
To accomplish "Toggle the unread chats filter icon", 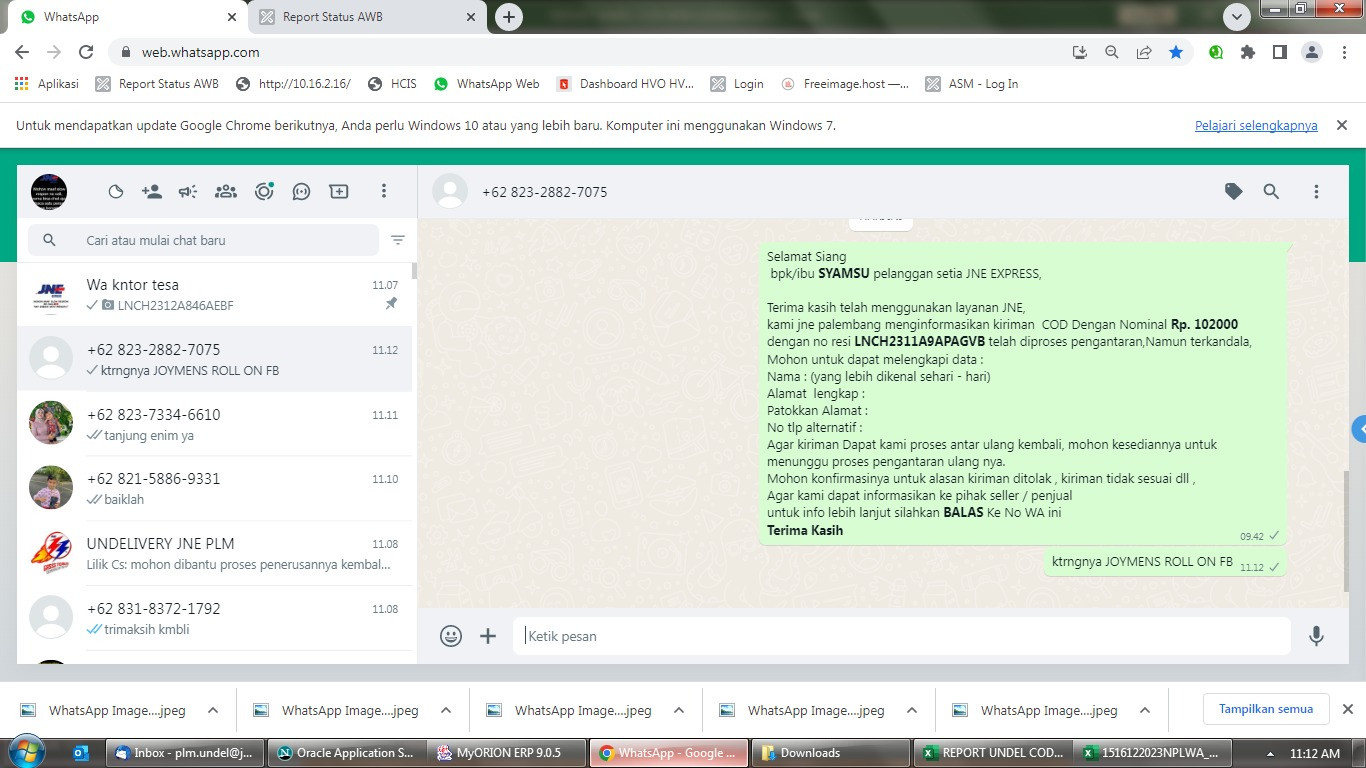I will click(x=398, y=240).
